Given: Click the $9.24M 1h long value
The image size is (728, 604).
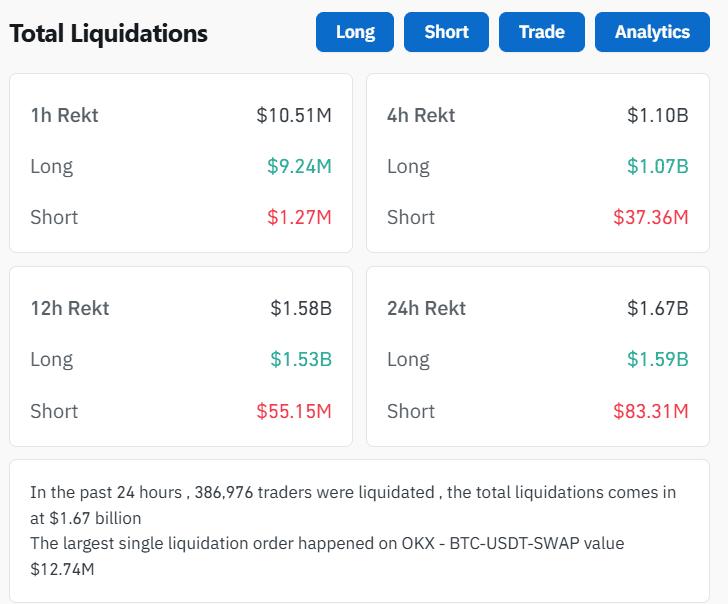Looking at the screenshot, I should click(x=299, y=166).
